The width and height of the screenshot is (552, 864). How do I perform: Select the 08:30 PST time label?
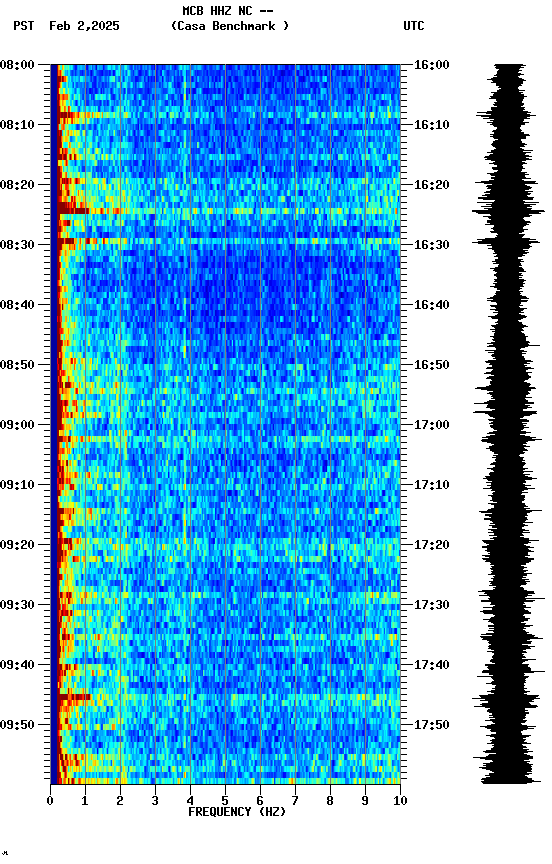[17, 245]
